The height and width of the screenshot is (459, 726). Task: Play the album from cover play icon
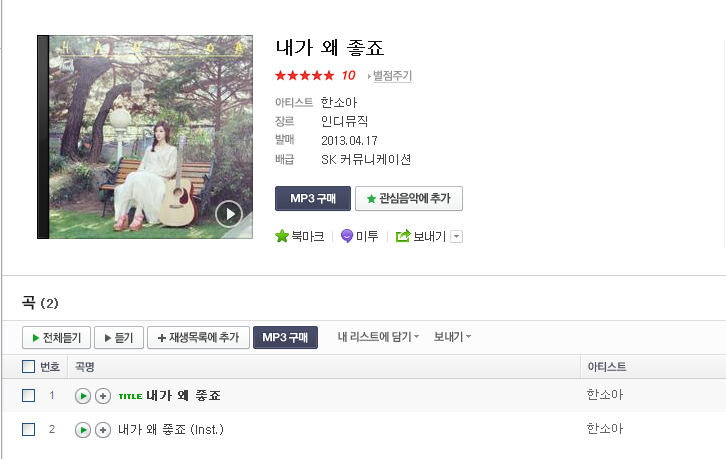tap(229, 214)
